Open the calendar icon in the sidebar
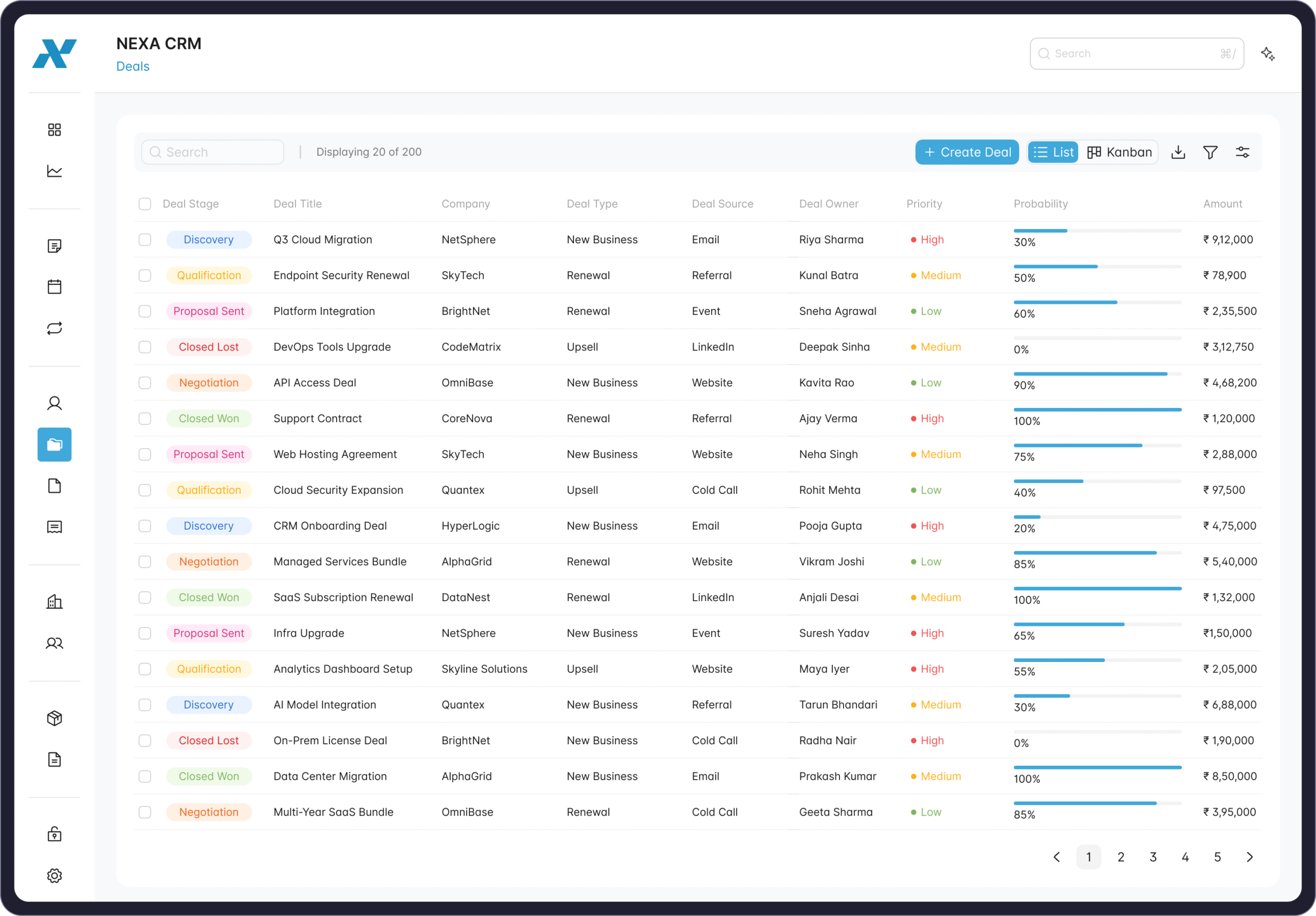 point(54,286)
